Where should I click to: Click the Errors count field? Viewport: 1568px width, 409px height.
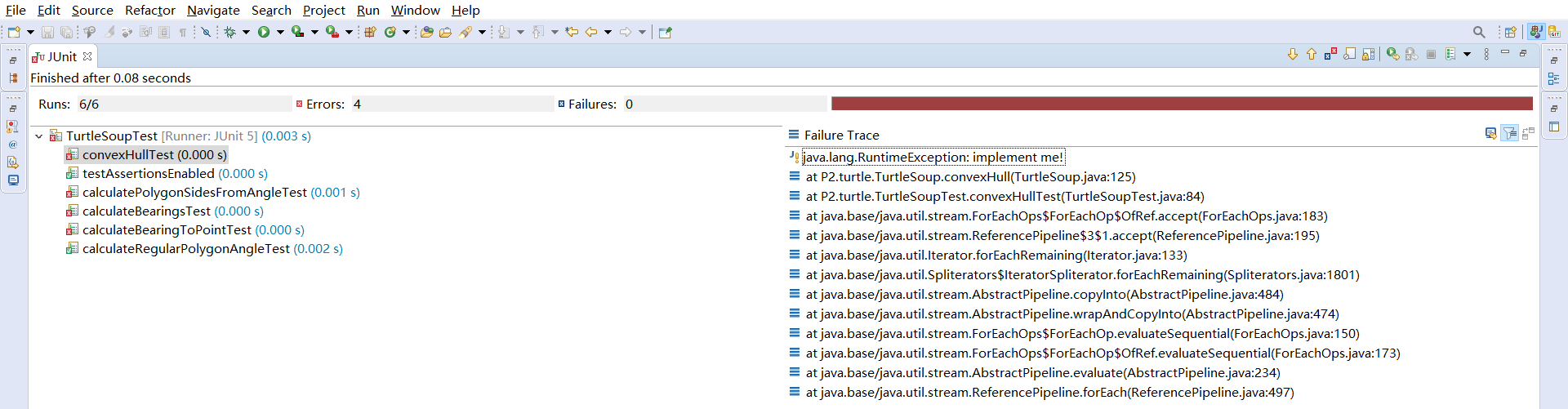[x=452, y=104]
